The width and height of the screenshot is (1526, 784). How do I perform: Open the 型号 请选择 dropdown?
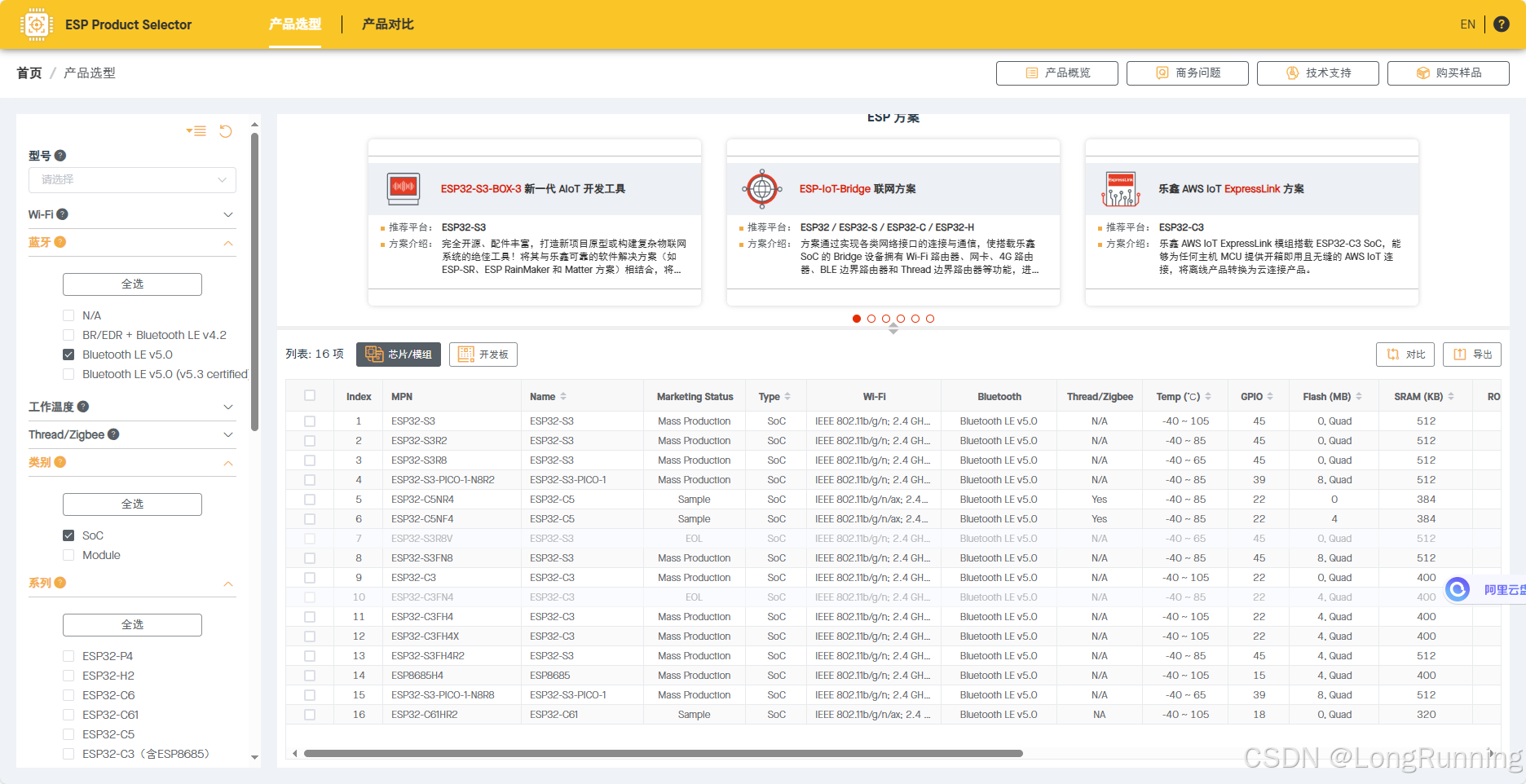coord(132,180)
